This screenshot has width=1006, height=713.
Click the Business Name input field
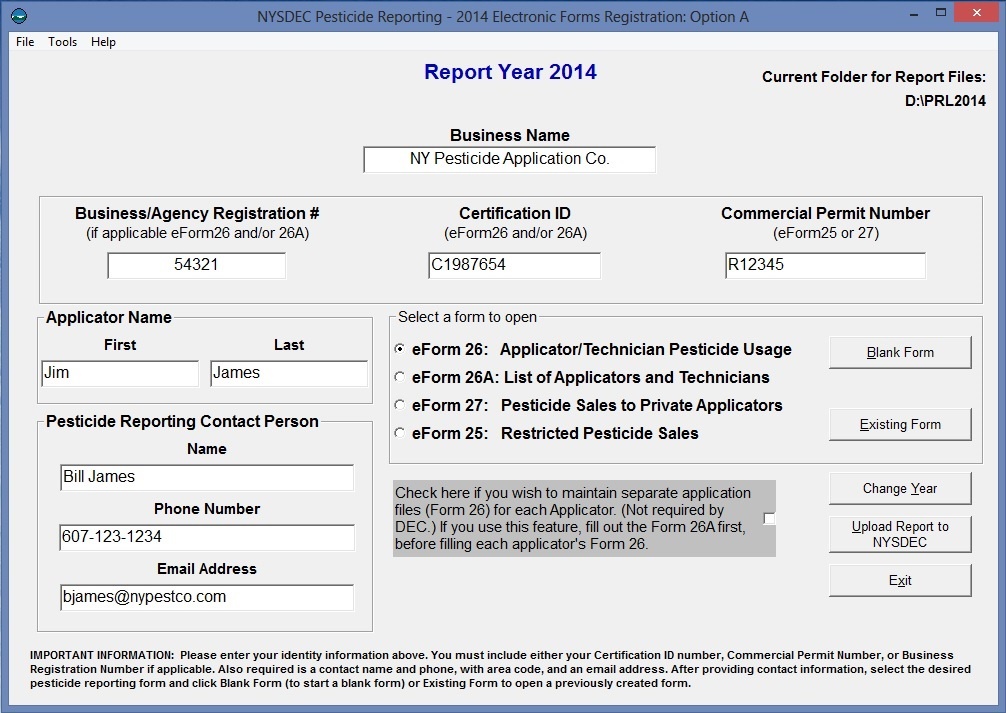[509, 159]
